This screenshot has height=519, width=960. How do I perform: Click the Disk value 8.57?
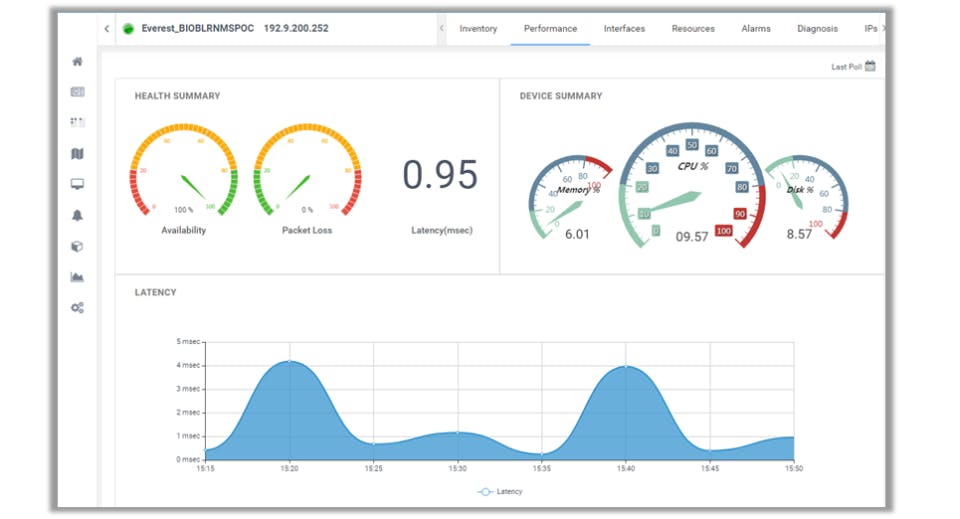(x=799, y=234)
